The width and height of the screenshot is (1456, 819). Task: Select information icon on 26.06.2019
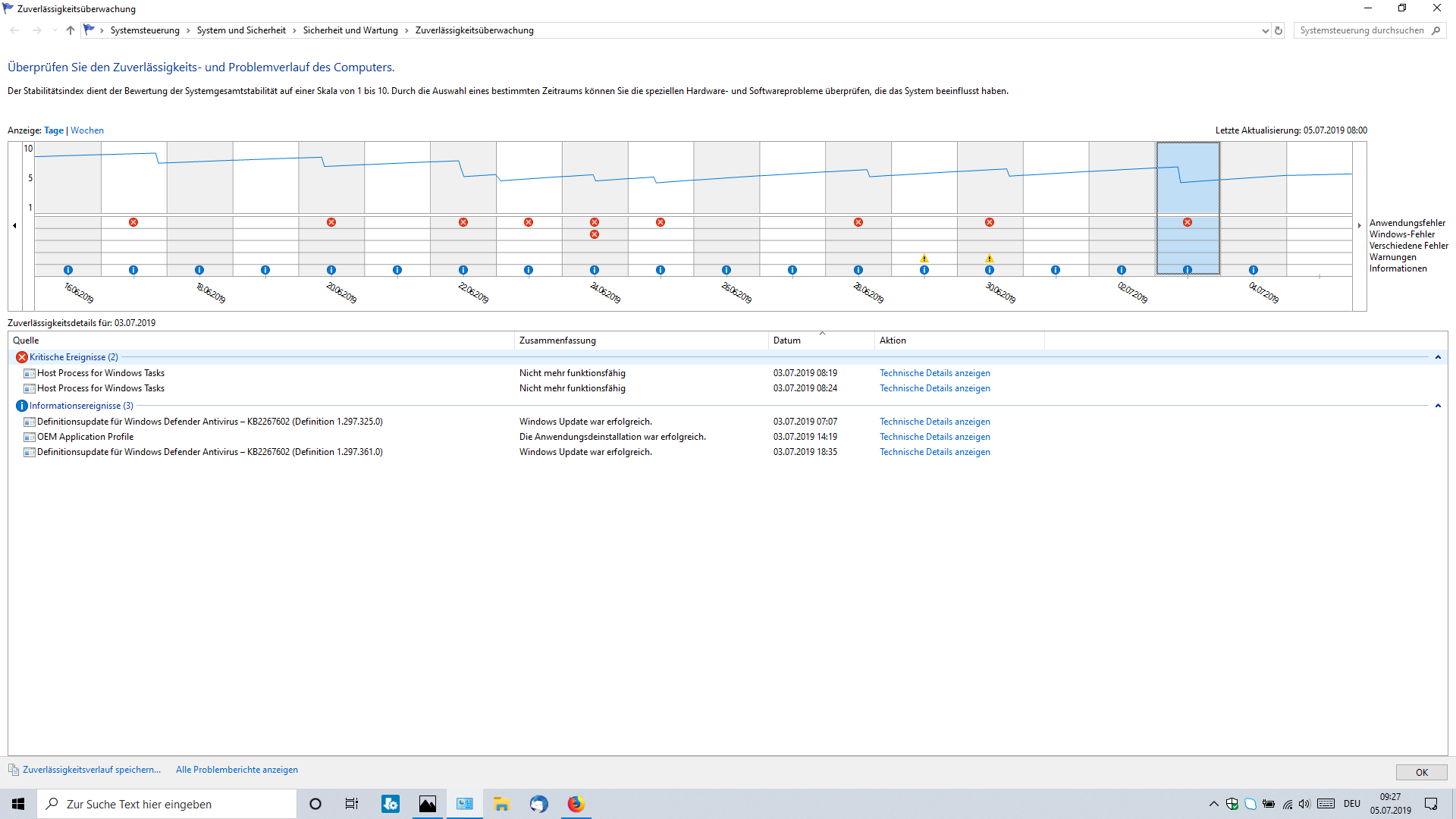726,270
